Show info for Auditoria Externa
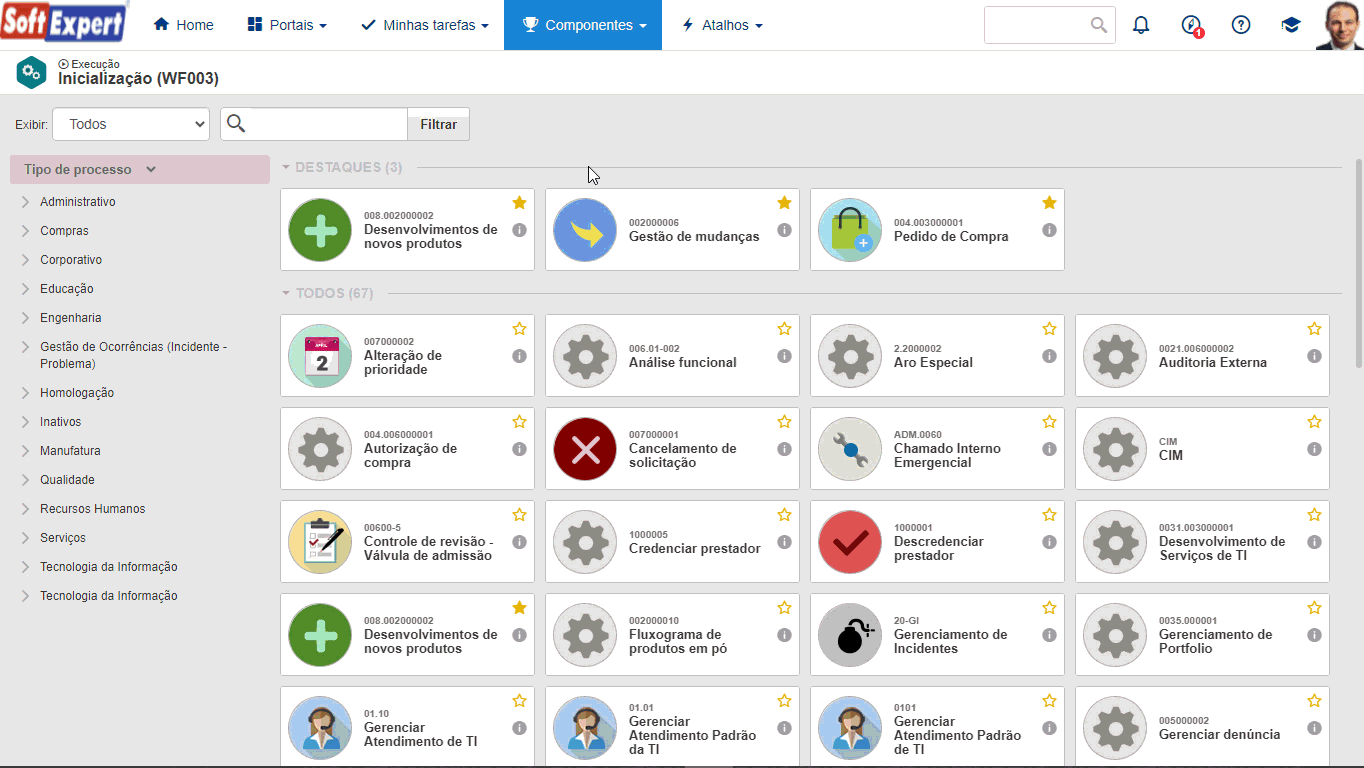The width and height of the screenshot is (1364, 768). (x=1314, y=356)
